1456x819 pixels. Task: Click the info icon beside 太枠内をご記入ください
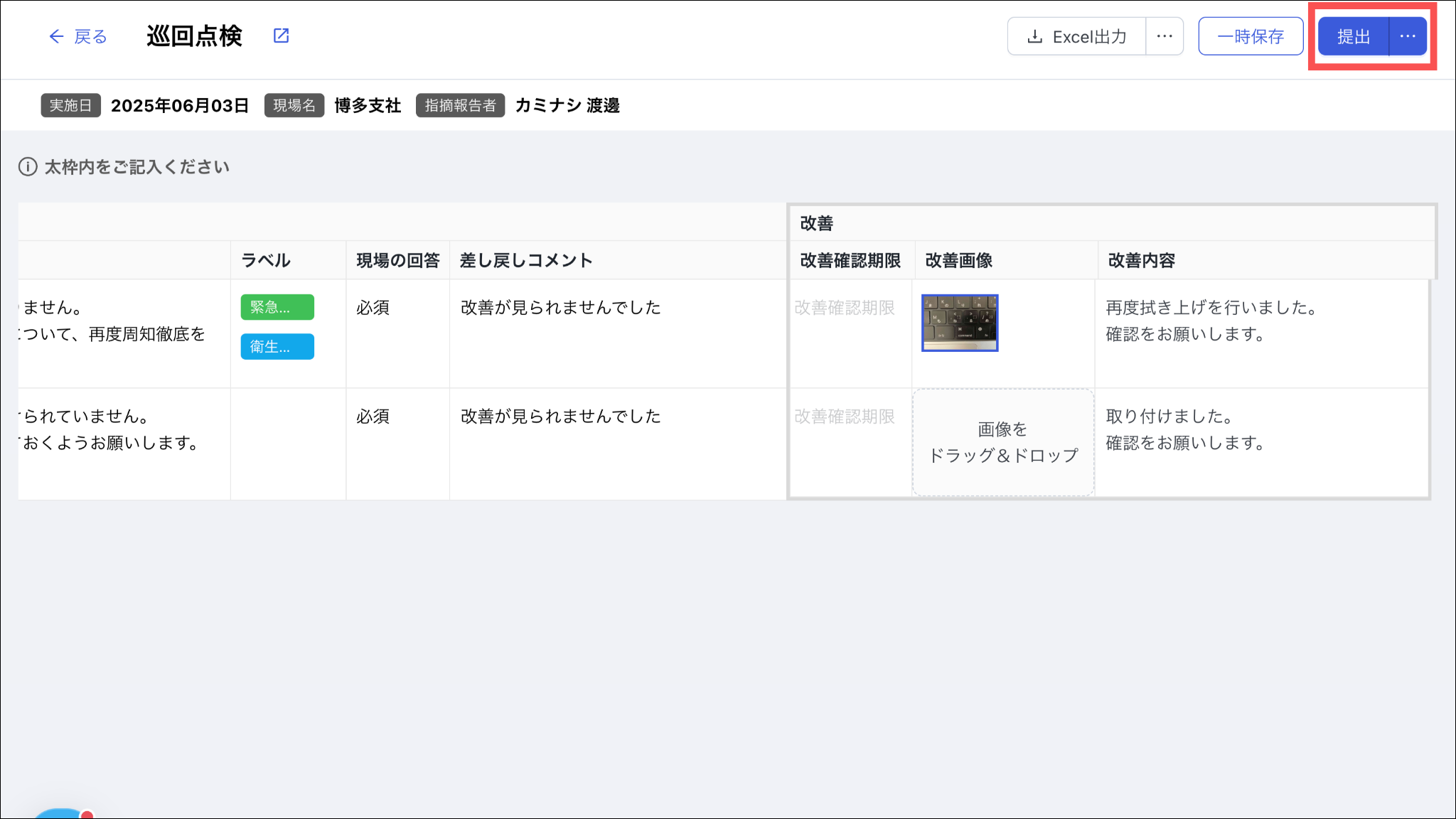tap(28, 167)
